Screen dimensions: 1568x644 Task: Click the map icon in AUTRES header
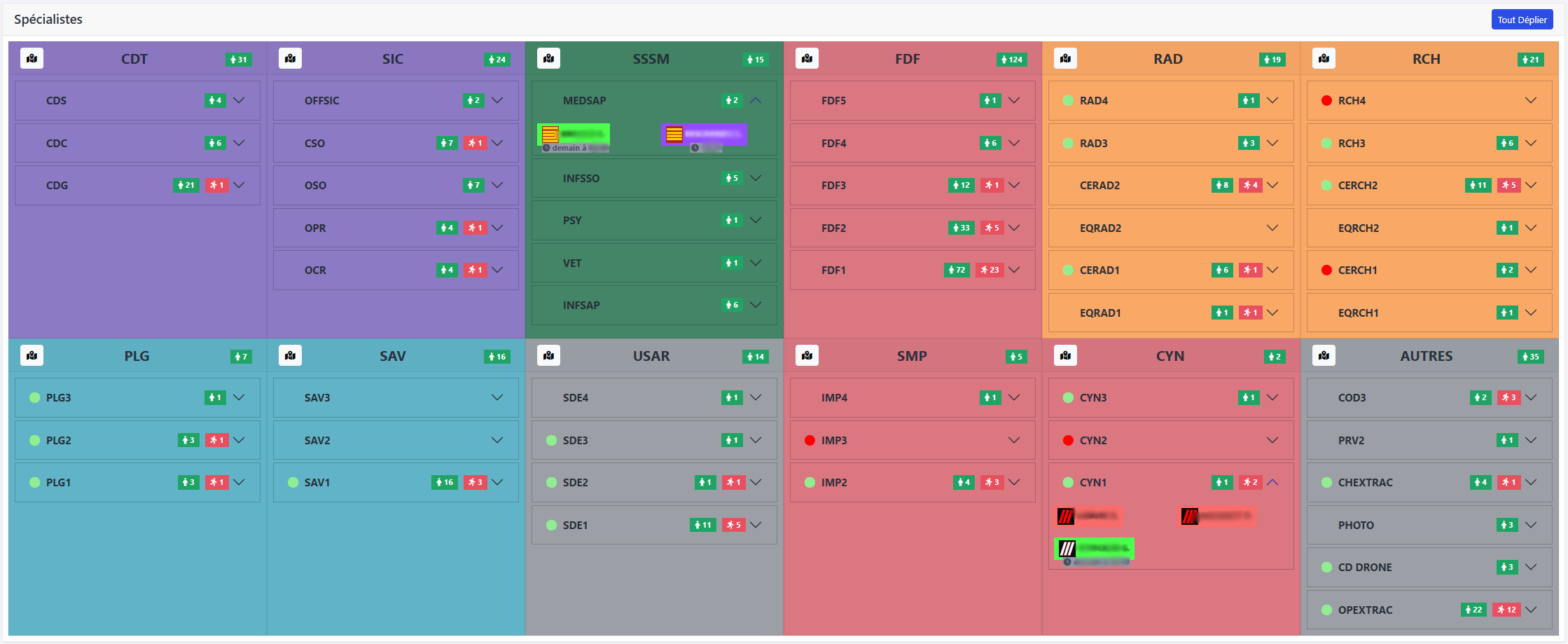1324,356
